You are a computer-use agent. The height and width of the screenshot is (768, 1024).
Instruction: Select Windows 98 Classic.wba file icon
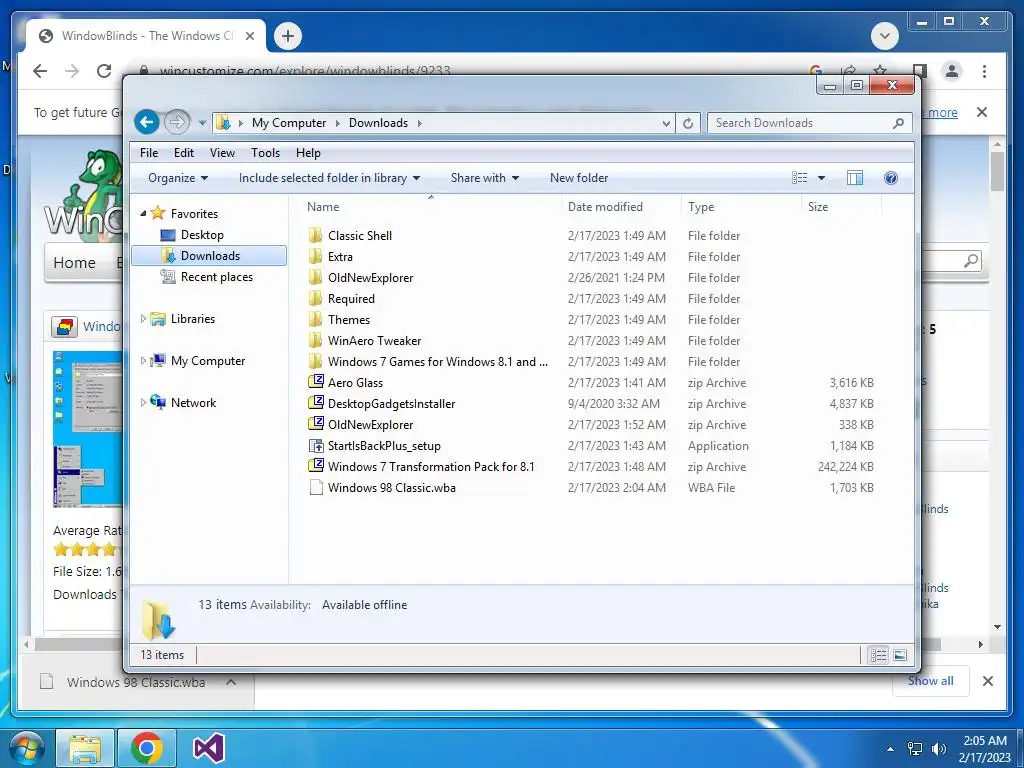click(315, 487)
